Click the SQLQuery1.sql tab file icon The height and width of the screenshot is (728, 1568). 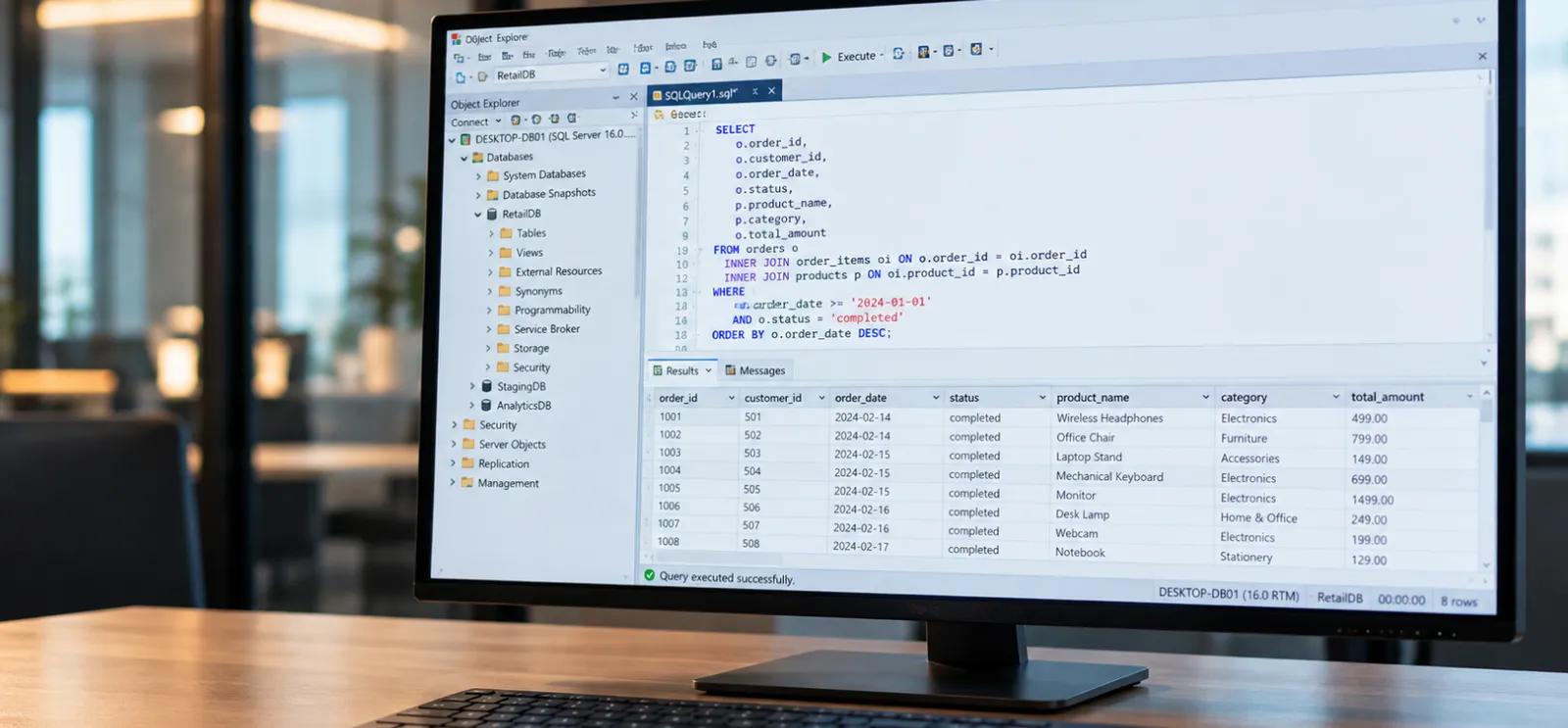658,95
